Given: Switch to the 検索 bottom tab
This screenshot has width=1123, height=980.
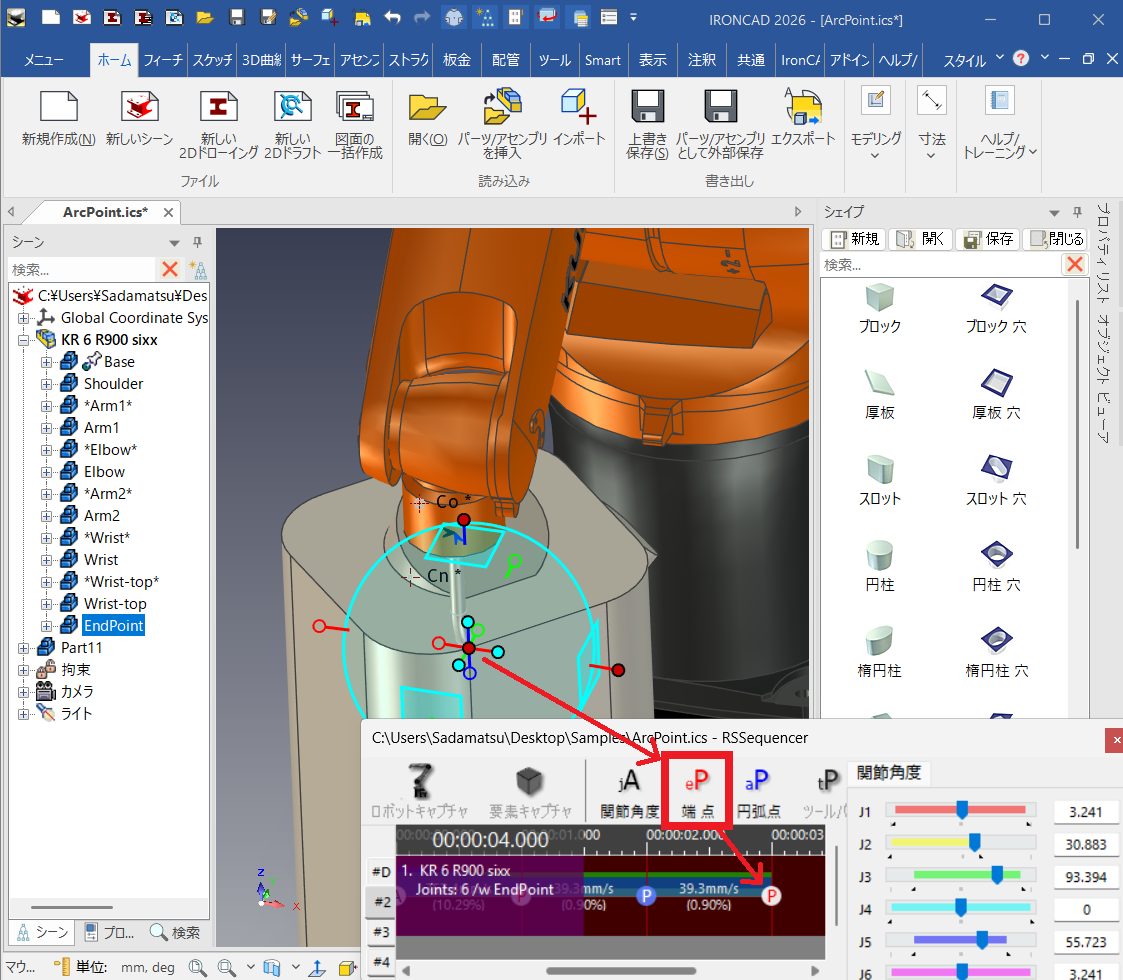Looking at the screenshot, I should pyautogui.click(x=175, y=932).
